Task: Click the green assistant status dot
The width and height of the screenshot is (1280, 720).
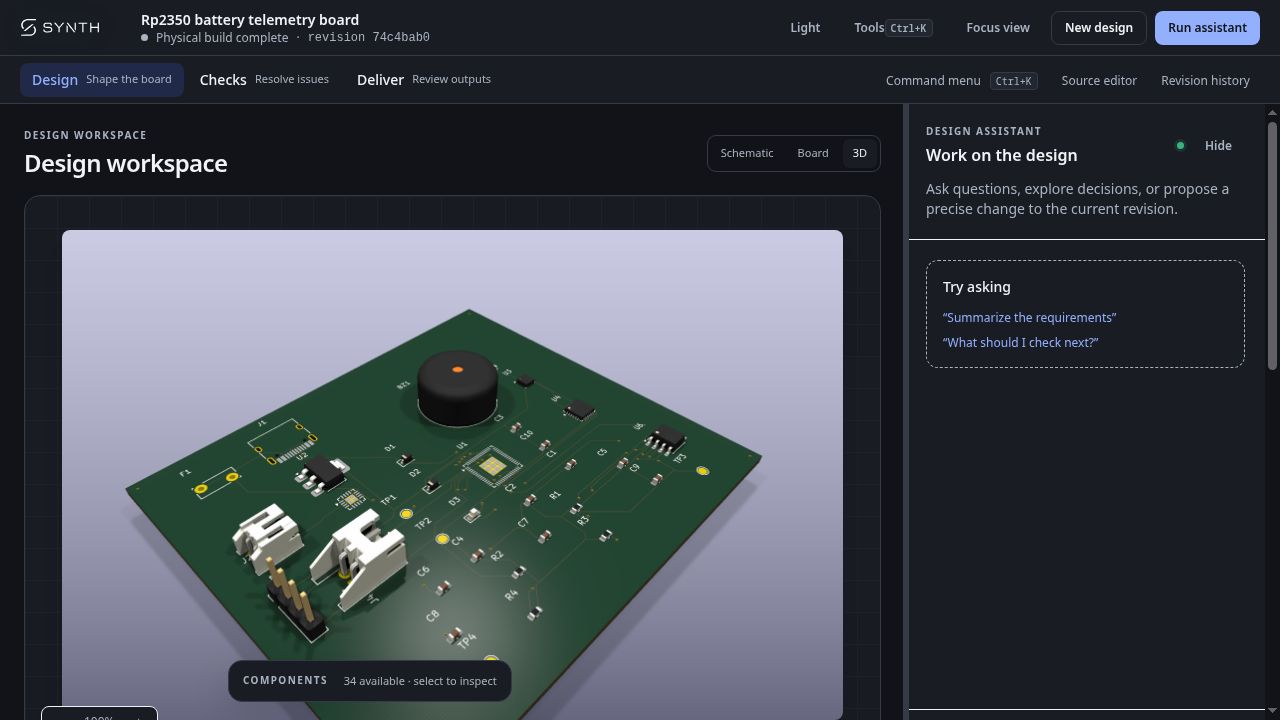Action: (1180, 145)
